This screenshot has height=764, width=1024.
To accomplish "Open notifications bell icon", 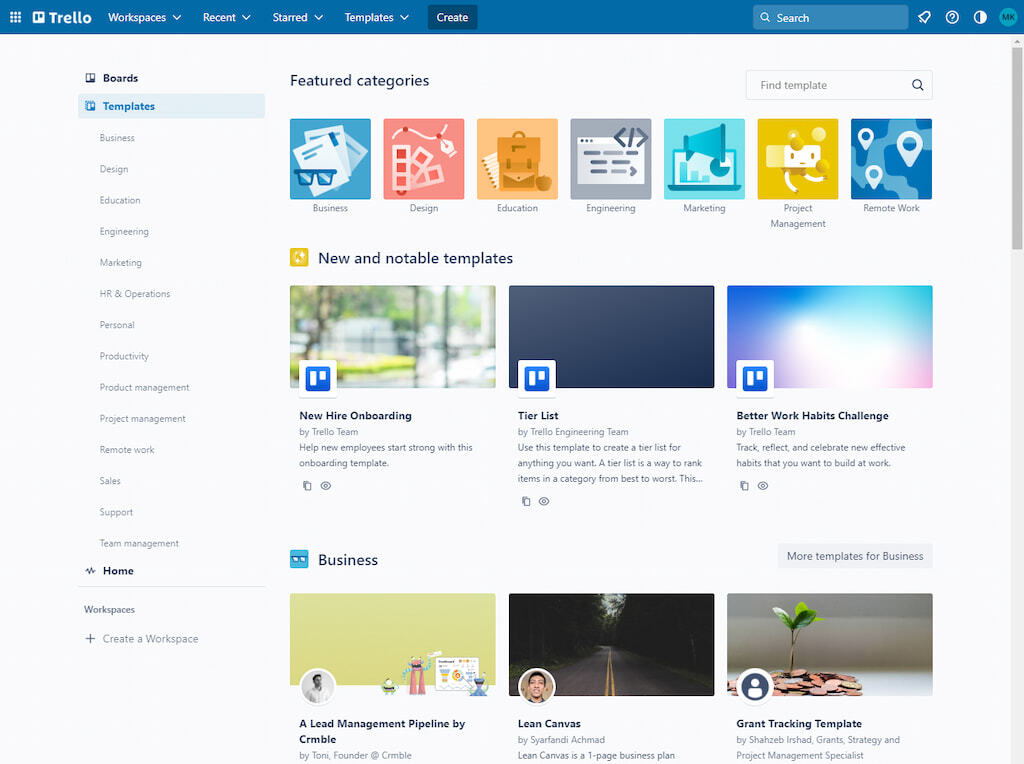I will [x=924, y=17].
